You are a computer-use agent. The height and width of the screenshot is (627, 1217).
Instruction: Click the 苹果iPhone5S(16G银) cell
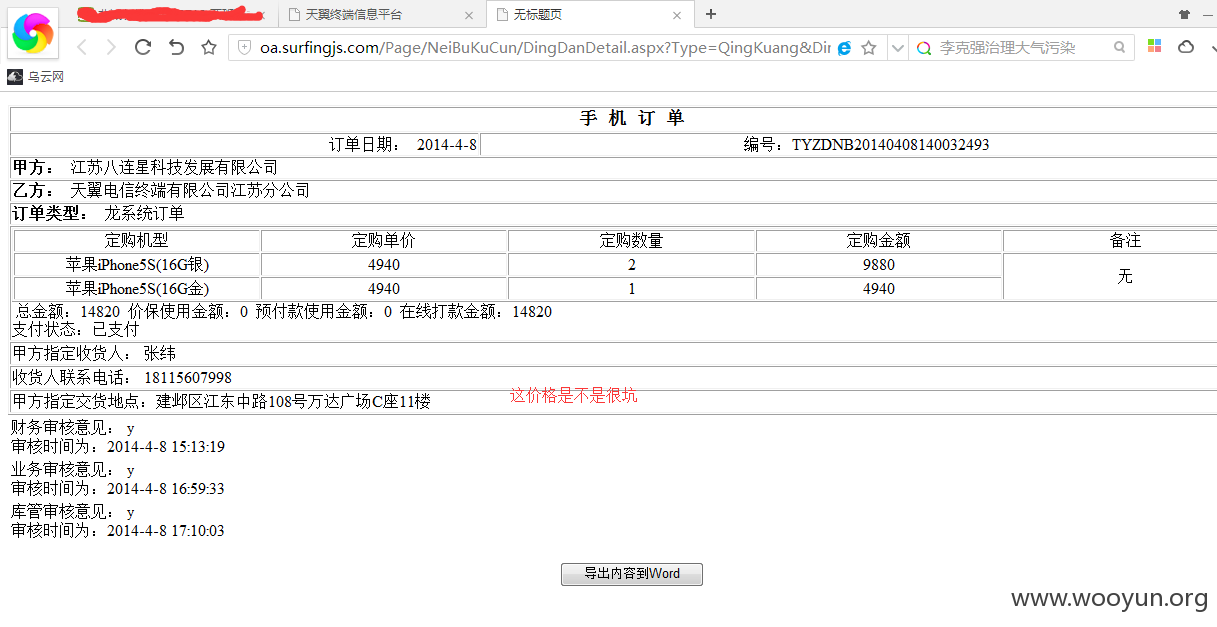coord(137,265)
